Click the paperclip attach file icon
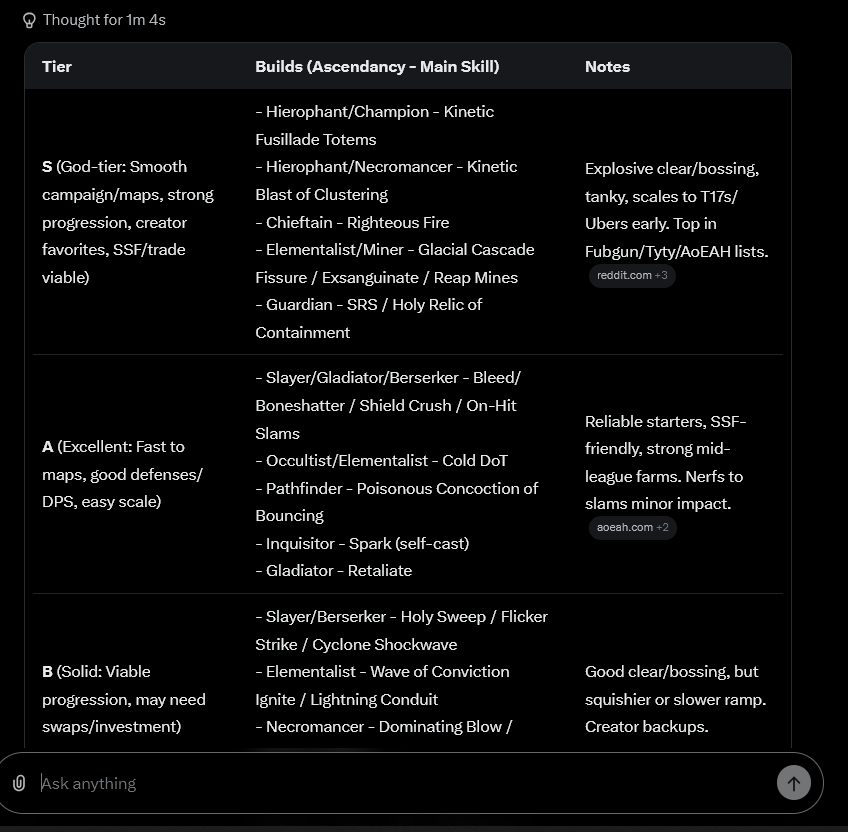Screen dimensions: 848x832 coord(19,783)
